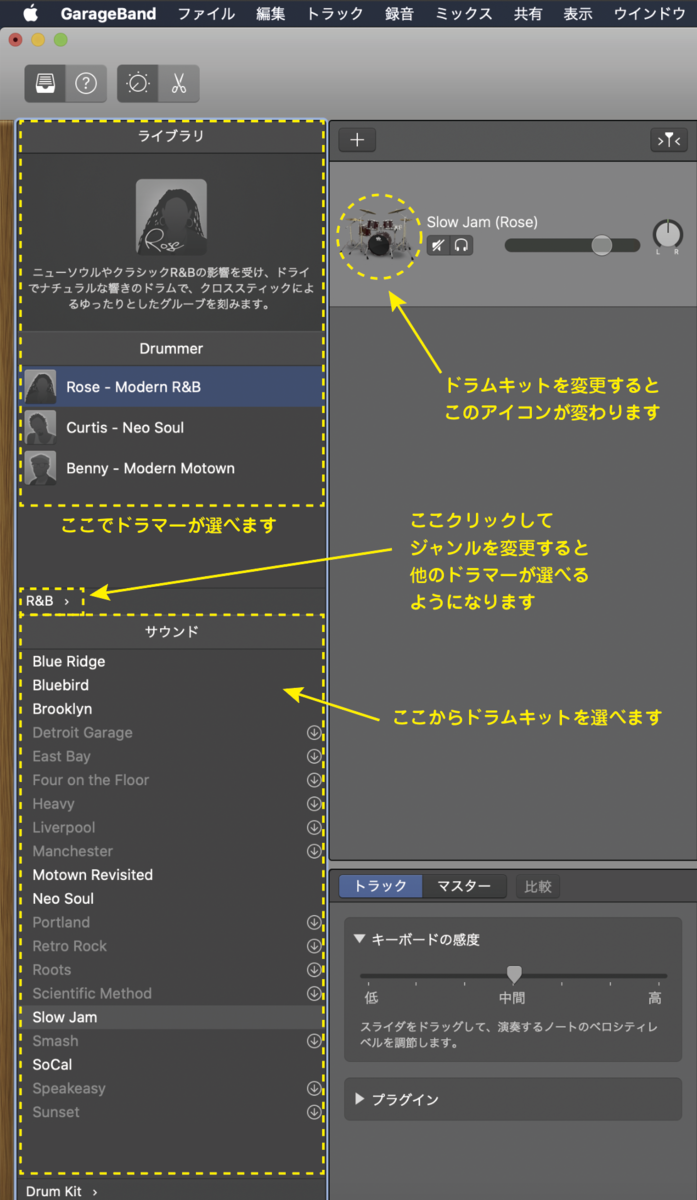Image resolution: width=697 pixels, height=1200 pixels.
Task: Click the pan knob on Slow Jam track
Action: point(667,236)
